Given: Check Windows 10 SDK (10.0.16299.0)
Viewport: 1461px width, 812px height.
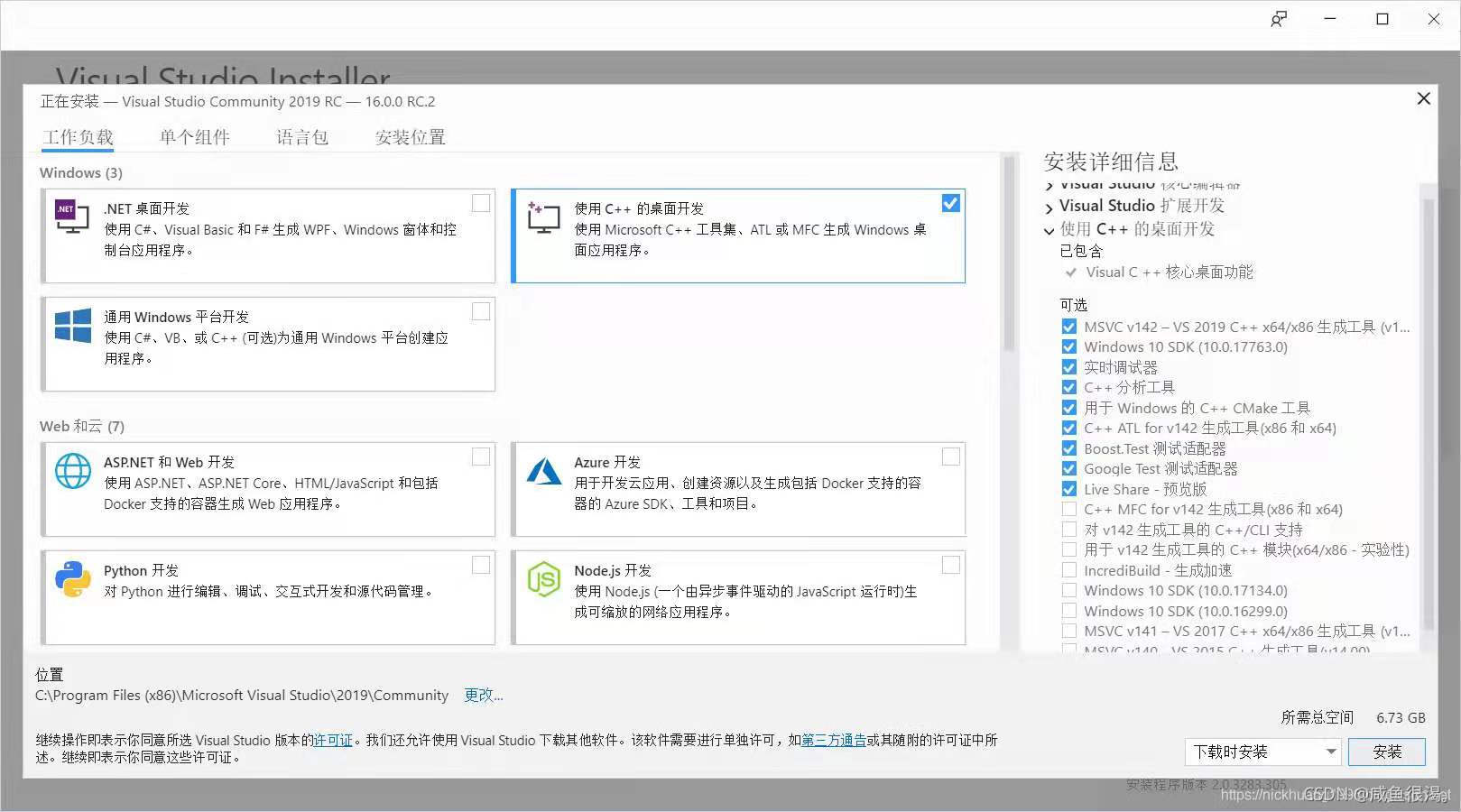Looking at the screenshot, I should (1069, 611).
